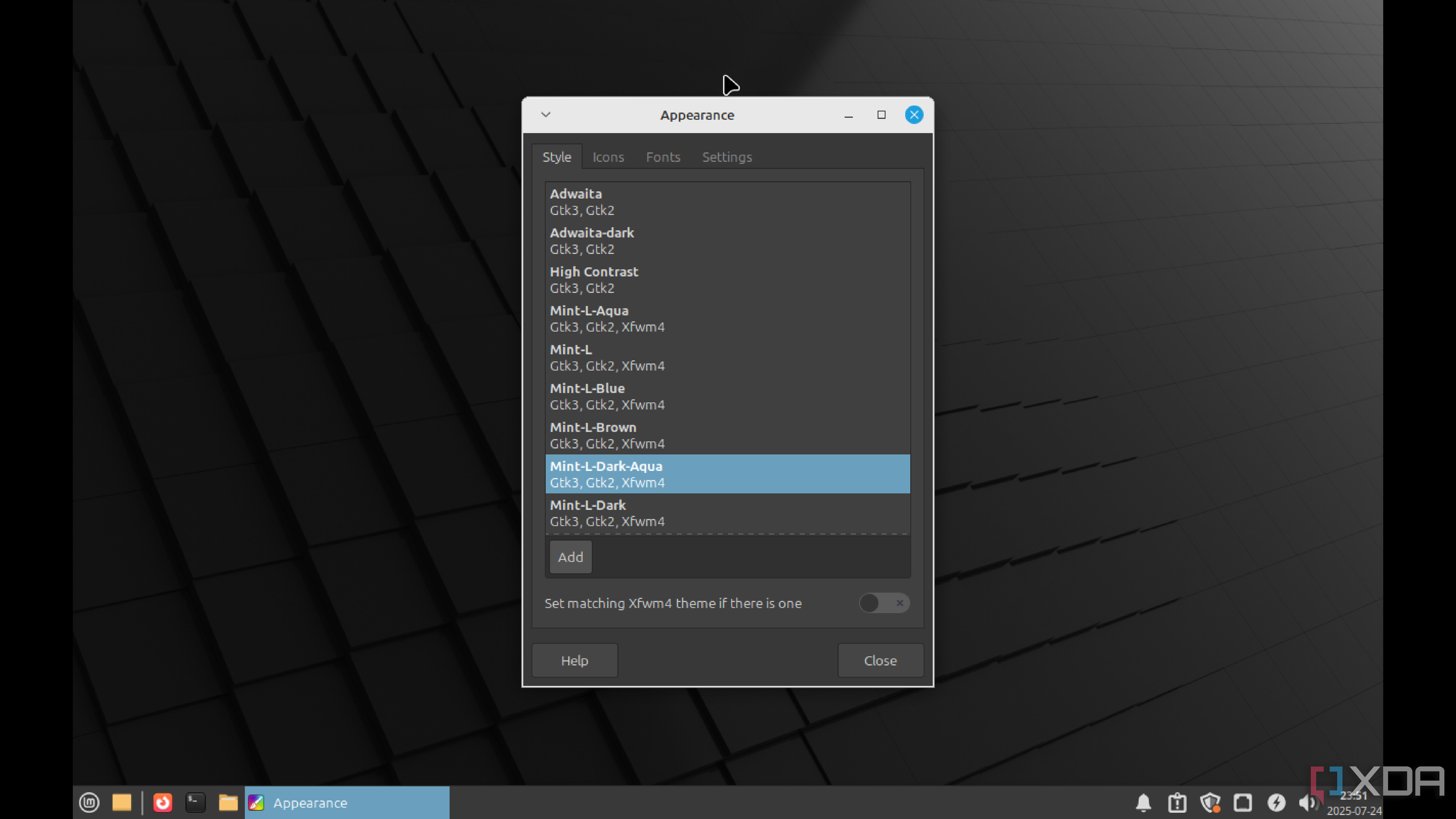The image size is (1456, 819).
Task: Click the update manager shield icon
Action: click(1210, 803)
